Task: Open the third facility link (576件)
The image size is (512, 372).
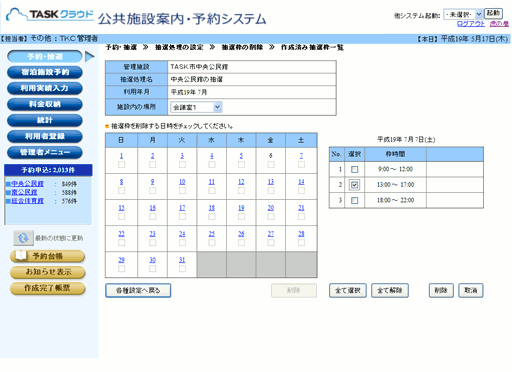Action: (x=27, y=201)
